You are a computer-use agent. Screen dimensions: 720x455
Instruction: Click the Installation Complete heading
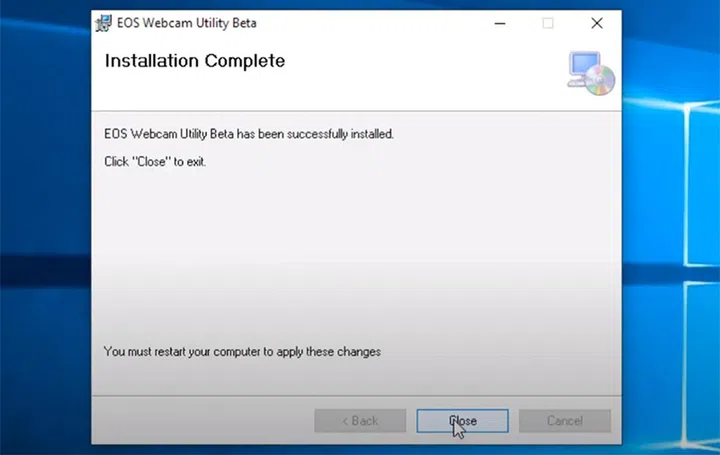pos(195,61)
